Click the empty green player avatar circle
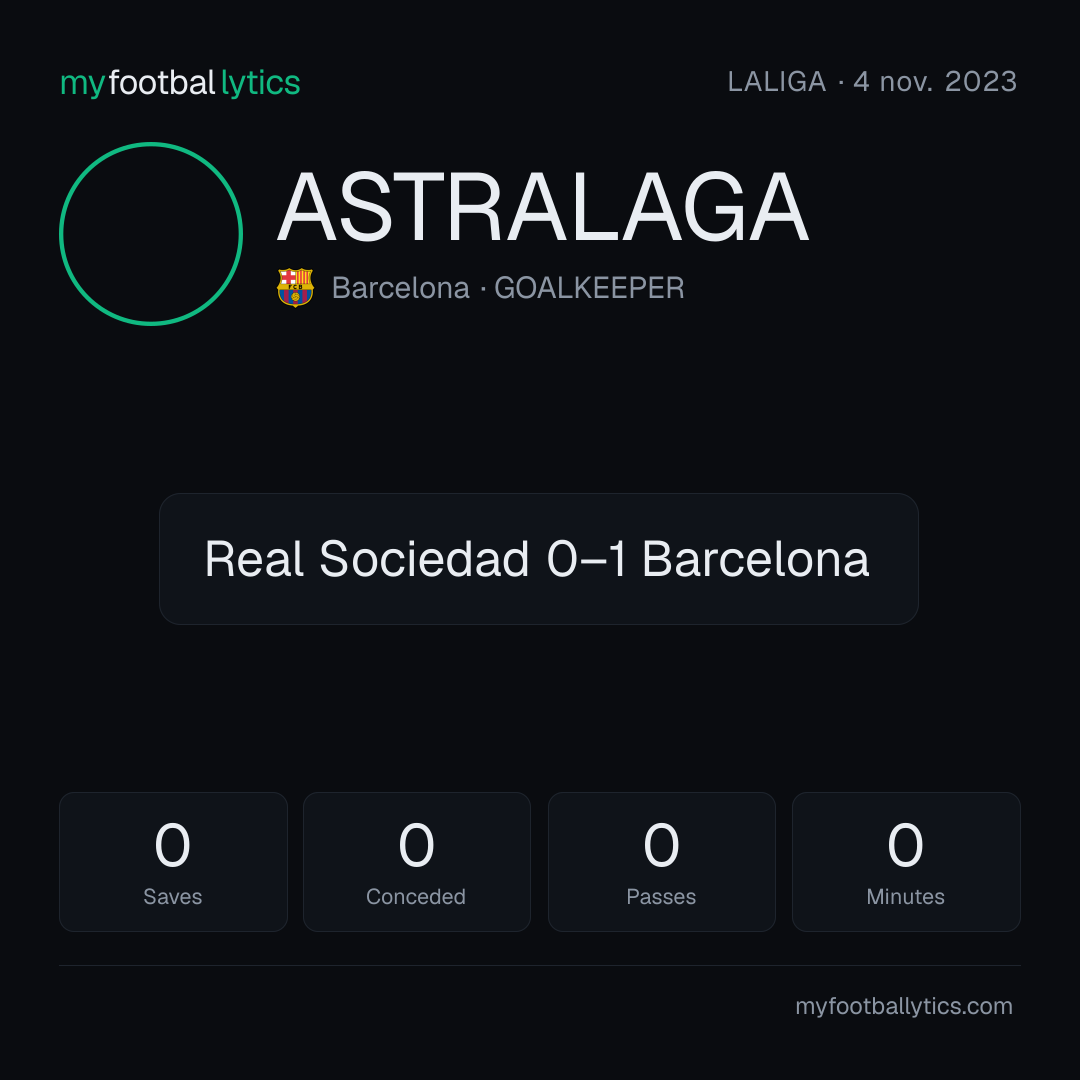 tap(151, 234)
